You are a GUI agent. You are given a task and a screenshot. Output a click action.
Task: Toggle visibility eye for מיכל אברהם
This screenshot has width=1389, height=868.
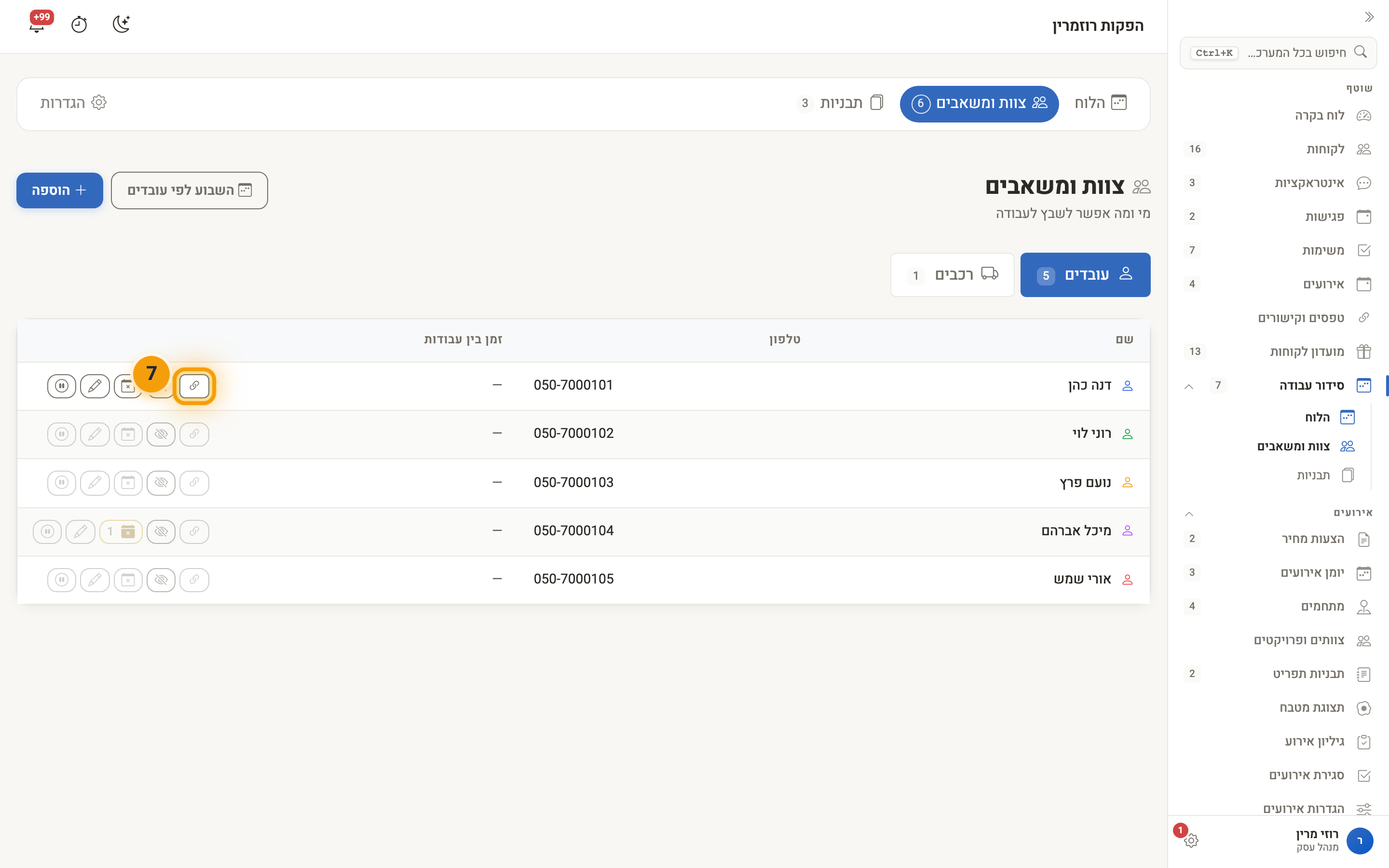[161, 531]
